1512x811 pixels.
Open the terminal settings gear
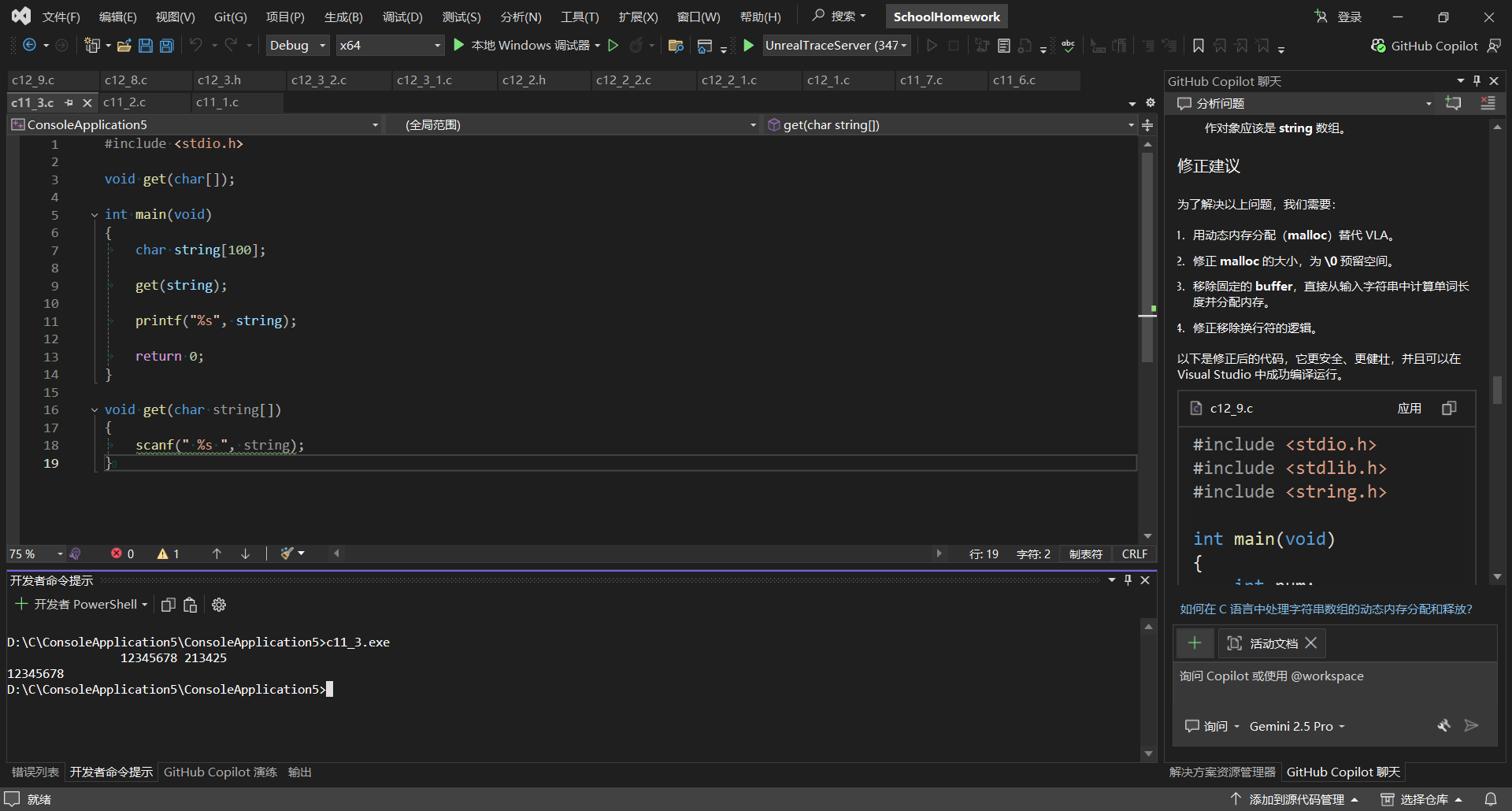coord(219,605)
